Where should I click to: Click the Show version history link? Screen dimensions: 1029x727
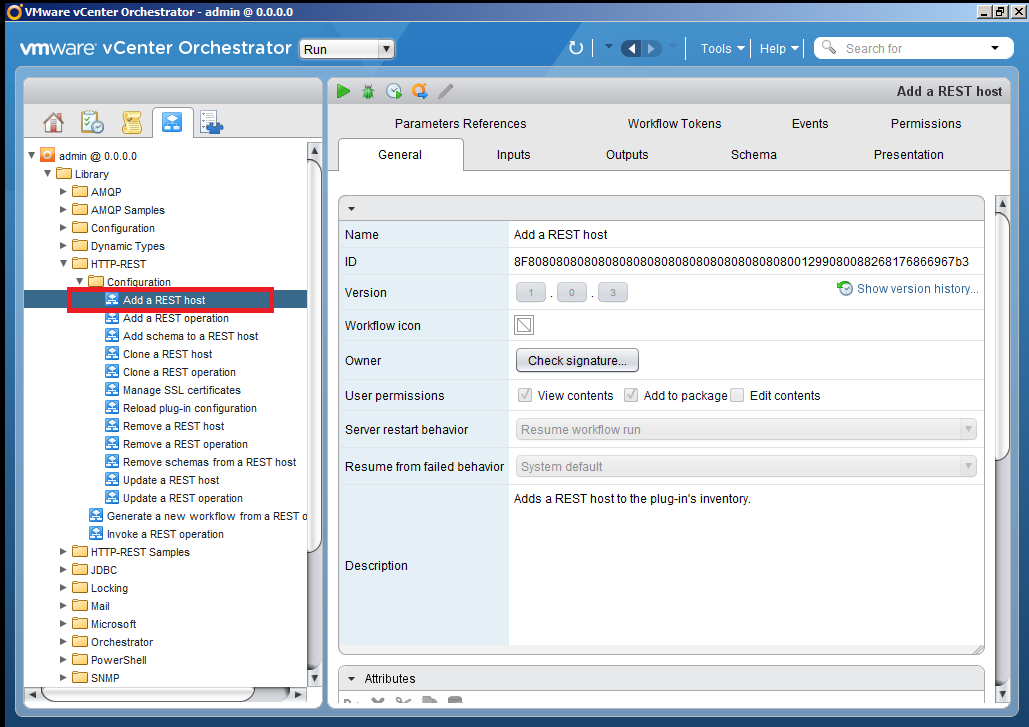pyautogui.click(x=917, y=289)
